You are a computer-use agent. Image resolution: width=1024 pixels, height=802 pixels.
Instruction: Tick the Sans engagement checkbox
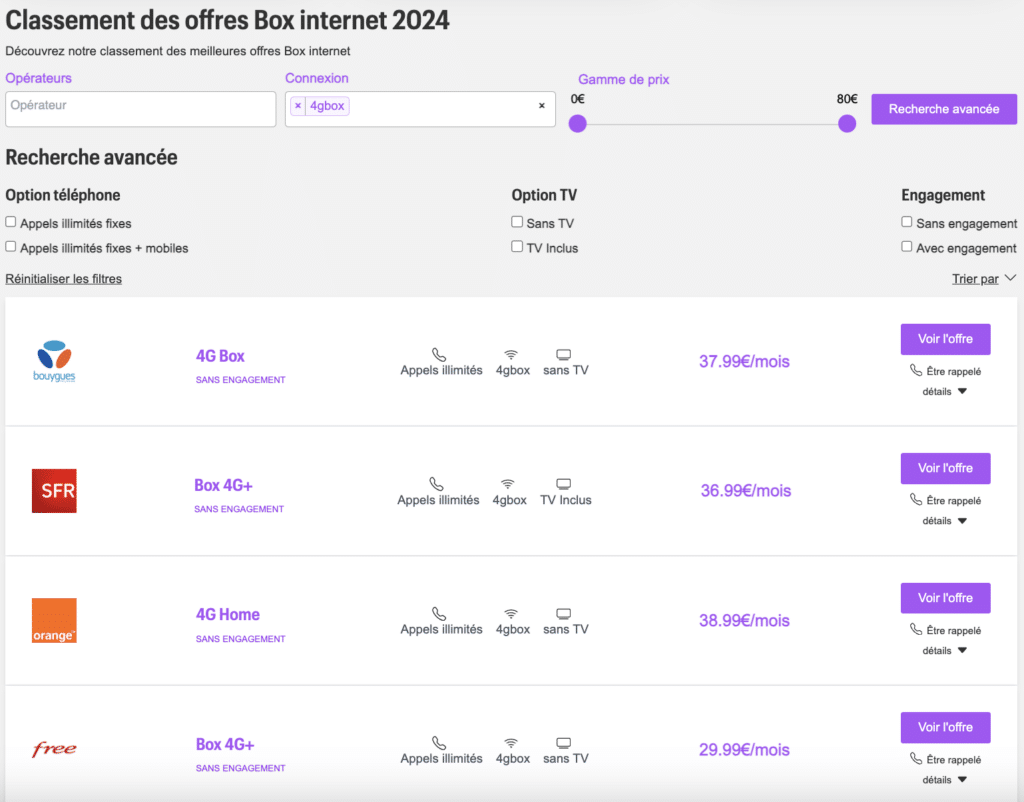coord(907,222)
